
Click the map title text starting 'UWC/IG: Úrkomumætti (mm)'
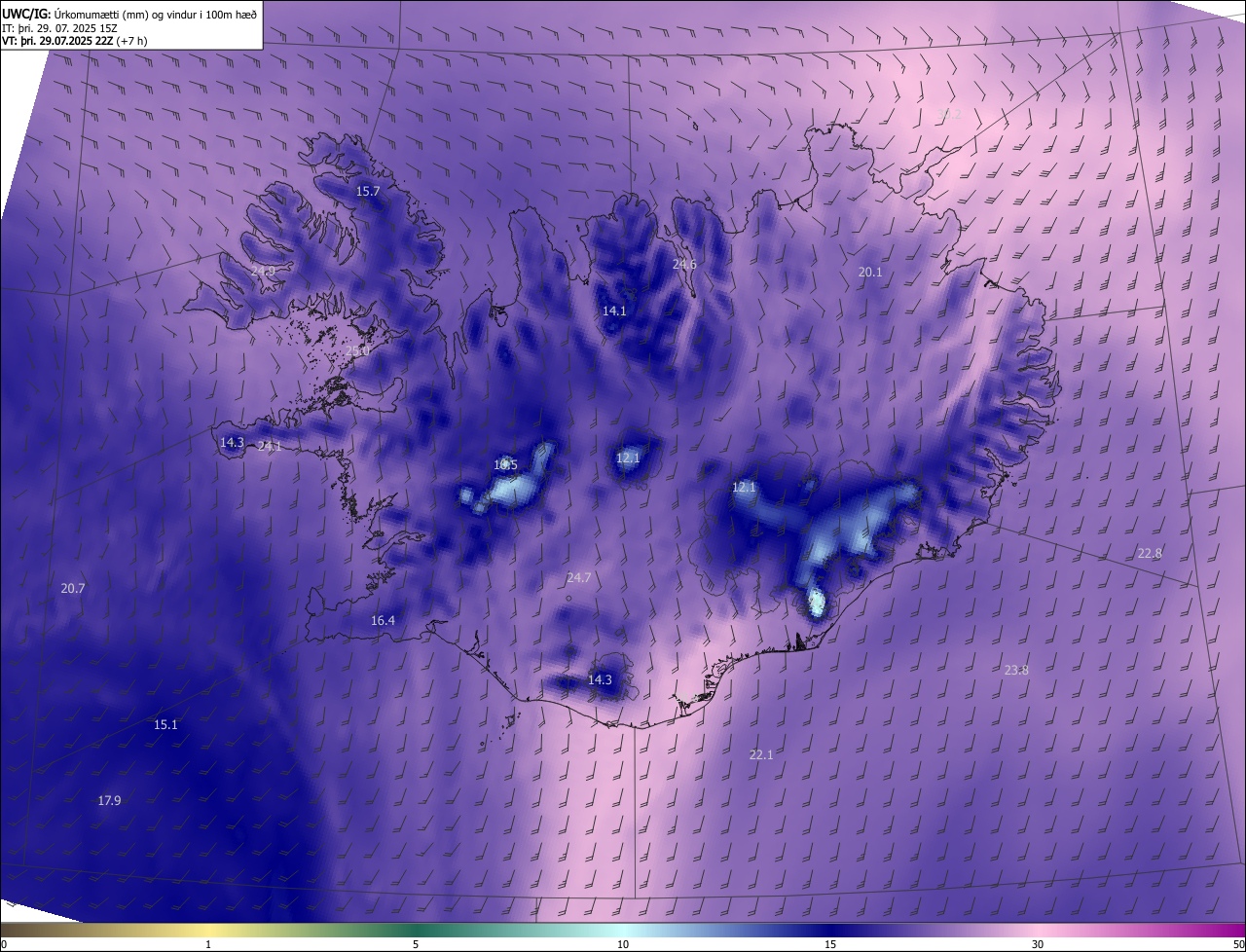coord(130,13)
